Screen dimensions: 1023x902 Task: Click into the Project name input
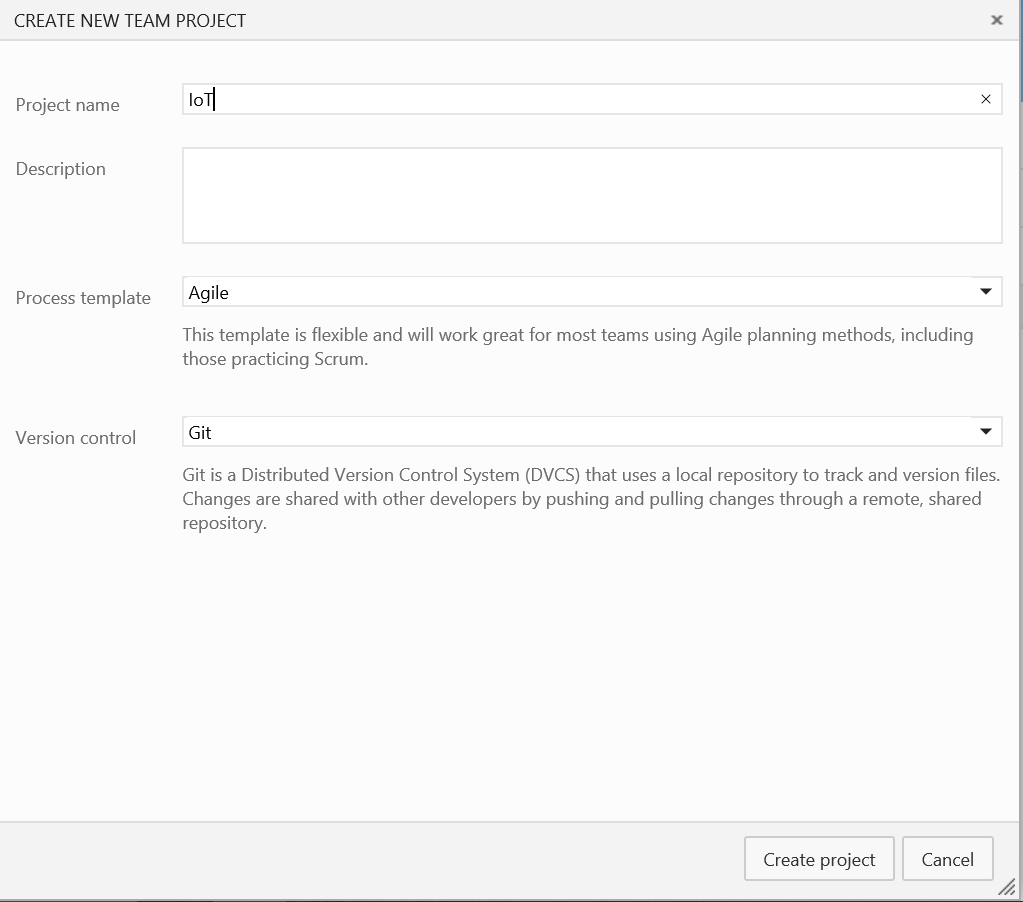(x=580, y=99)
